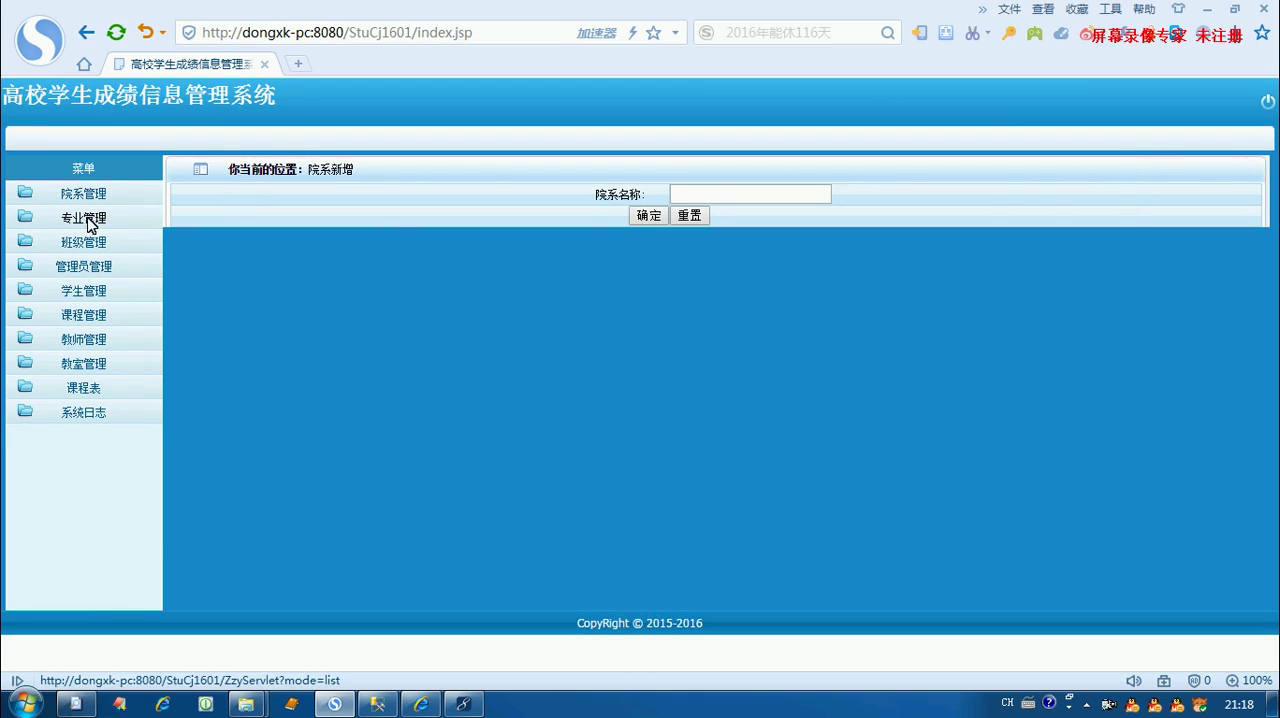
Task: Click the 100% zoom control in the status bar
Action: [1249, 680]
